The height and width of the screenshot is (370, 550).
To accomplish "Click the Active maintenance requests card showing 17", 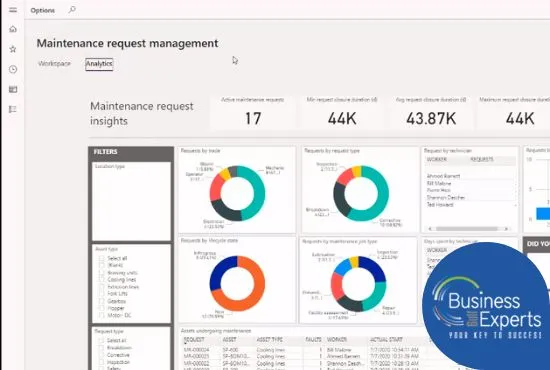I will (x=253, y=112).
